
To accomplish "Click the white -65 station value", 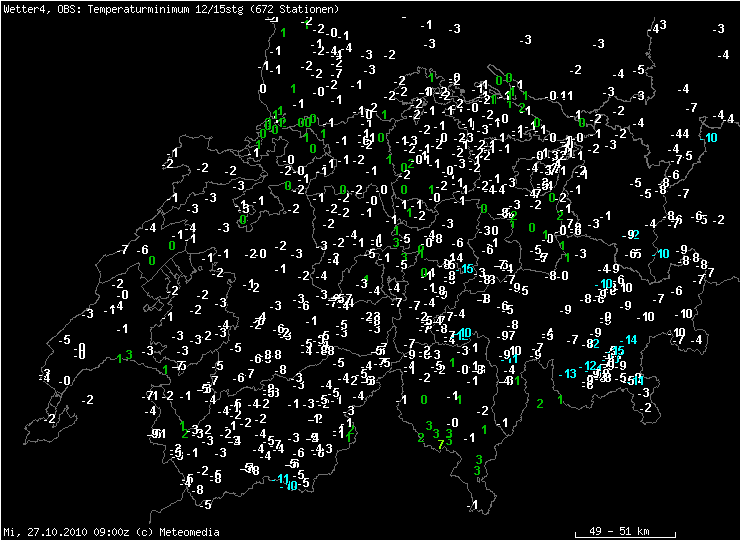I will click(632, 254).
